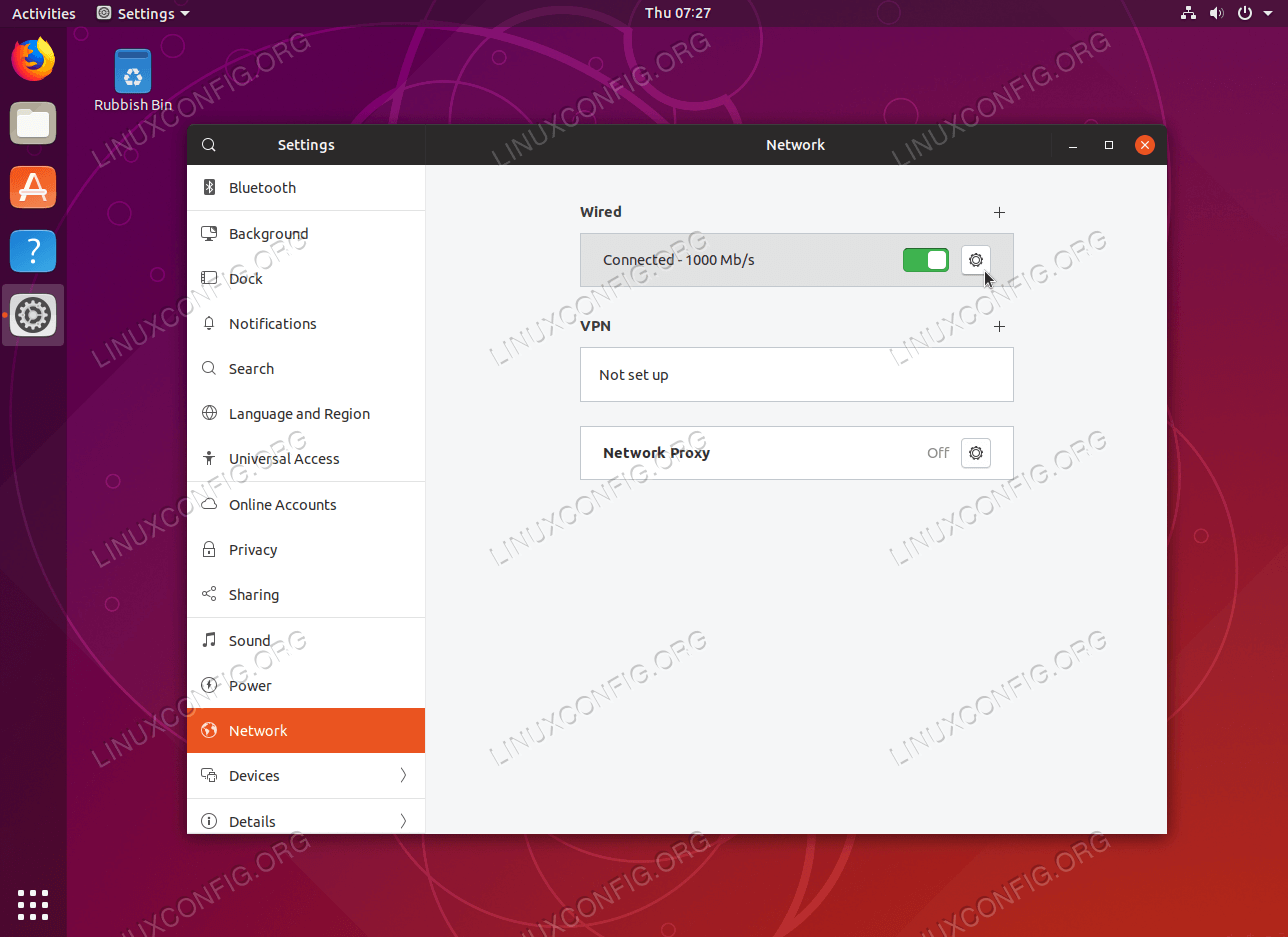The width and height of the screenshot is (1288, 937).
Task: Open the wired connection settings gear
Action: click(975, 260)
